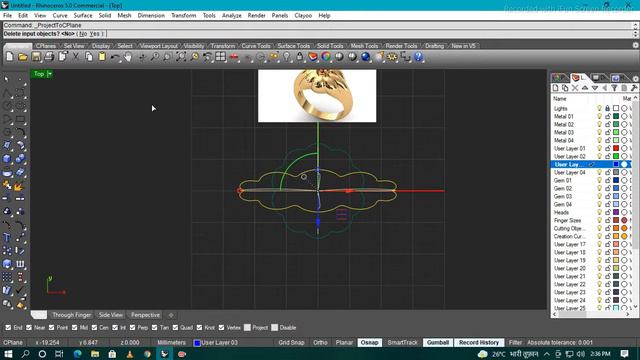Image resolution: width=640 pixels, height=360 pixels.
Task: Toggle Grid Snap in status bar
Action: point(291,342)
